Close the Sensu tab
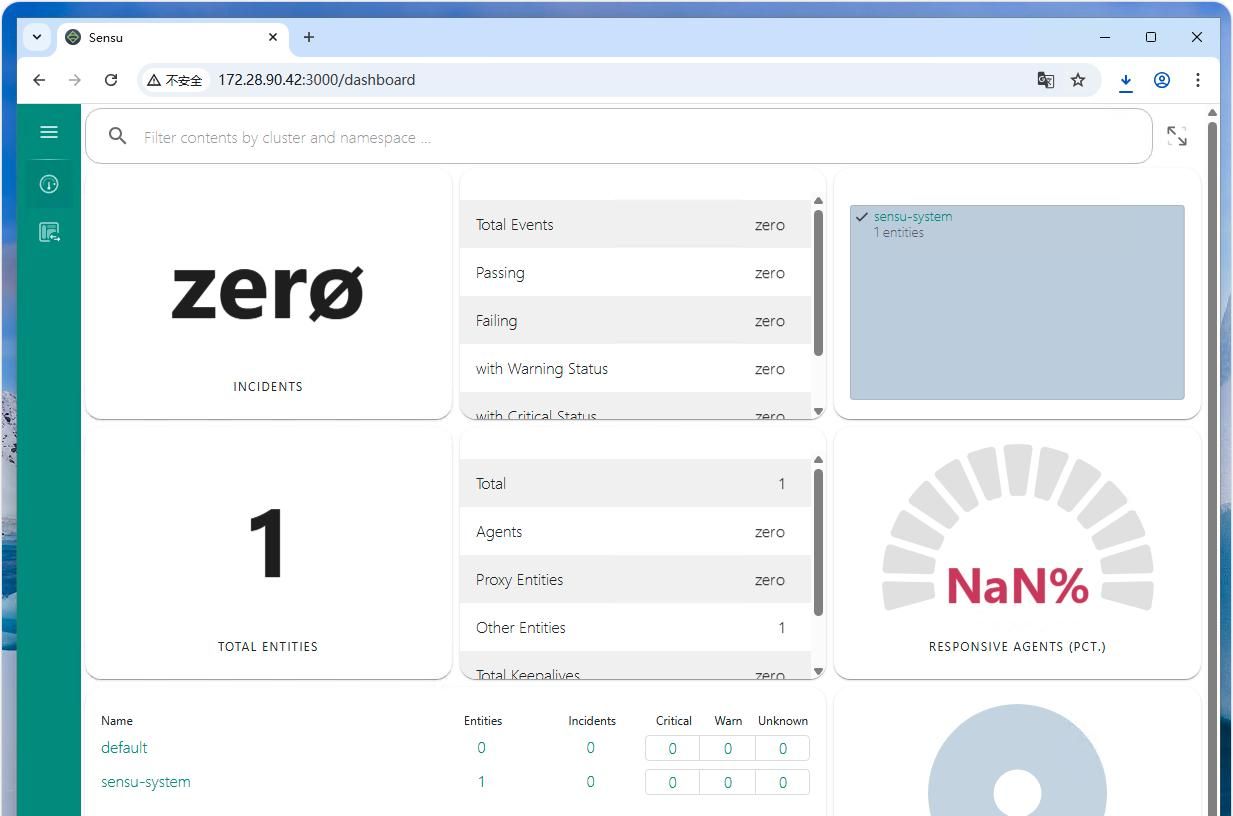The image size is (1233, 816). (273, 37)
